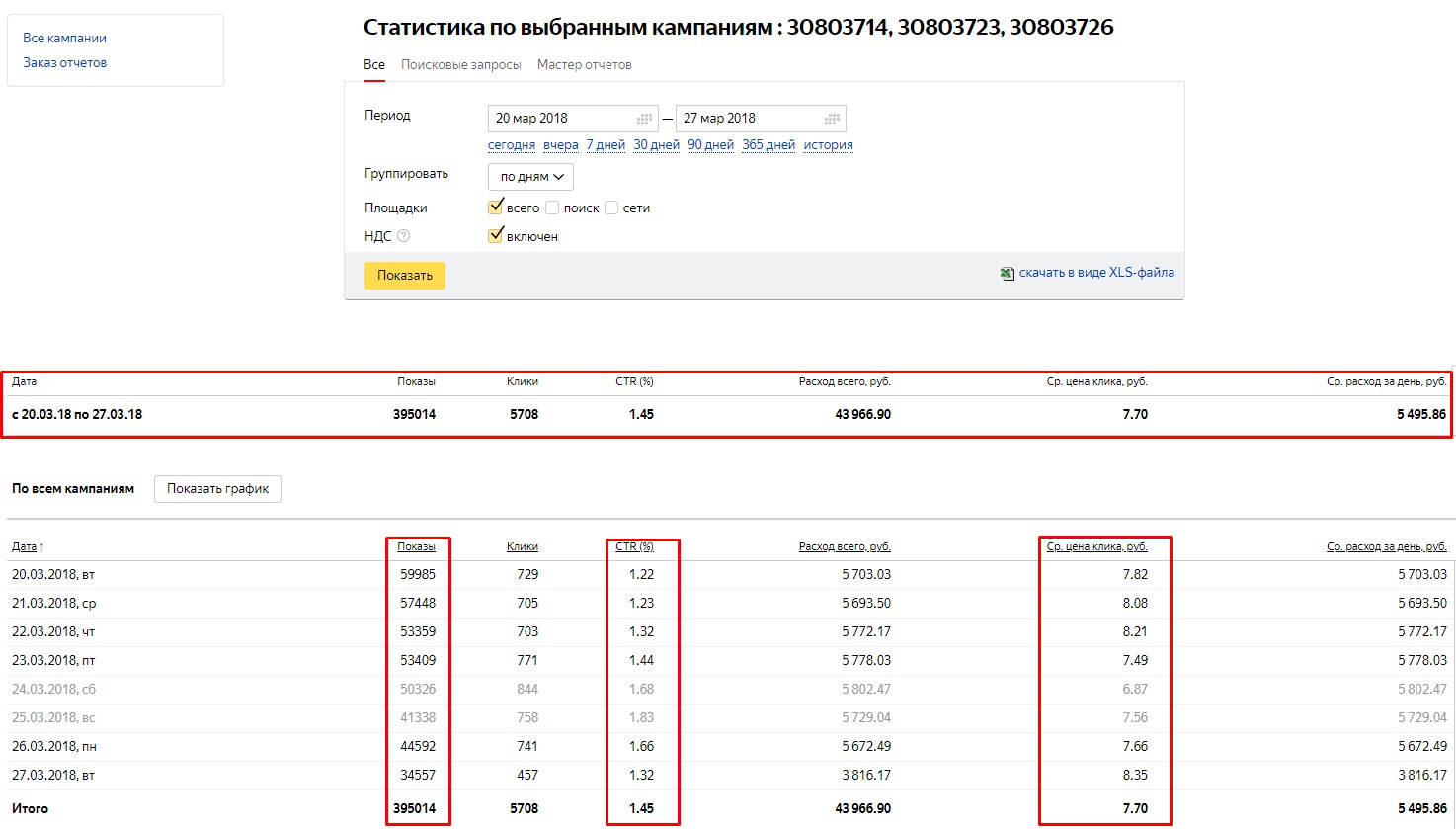Click CTR value '1.83'

[641, 718]
